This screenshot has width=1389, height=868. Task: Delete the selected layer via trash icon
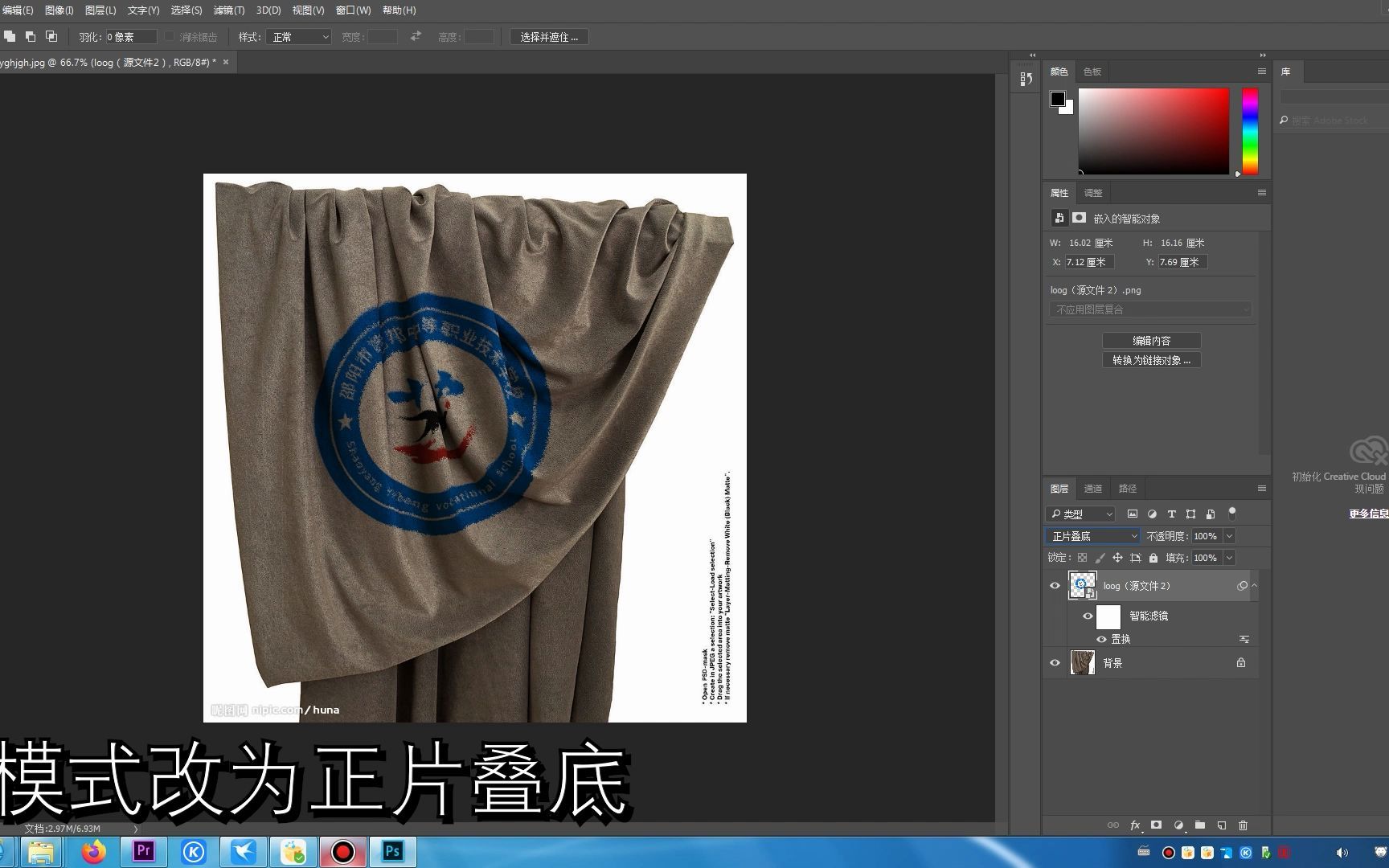[1244, 825]
